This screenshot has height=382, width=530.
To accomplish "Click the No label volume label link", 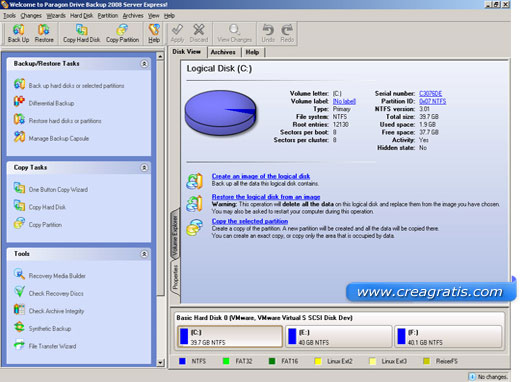I will click(x=344, y=101).
